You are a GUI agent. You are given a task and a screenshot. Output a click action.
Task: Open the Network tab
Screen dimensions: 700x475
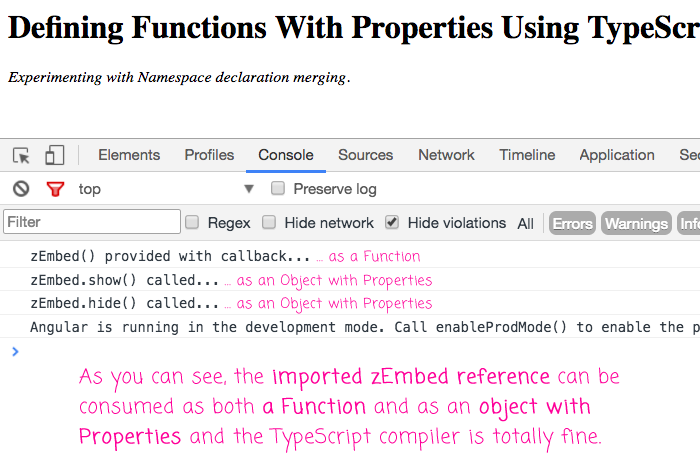tap(446, 155)
